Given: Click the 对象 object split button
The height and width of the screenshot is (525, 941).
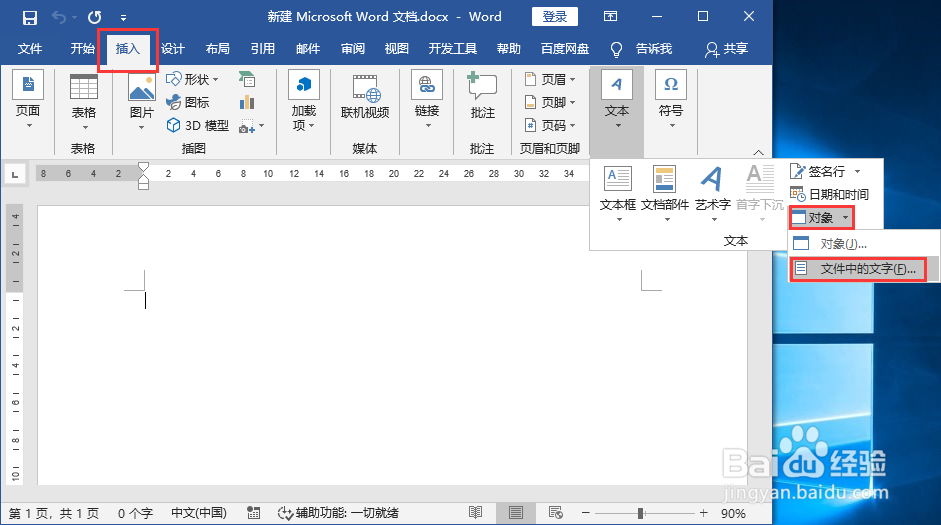Looking at the screenshot, I should coord(813,217).
